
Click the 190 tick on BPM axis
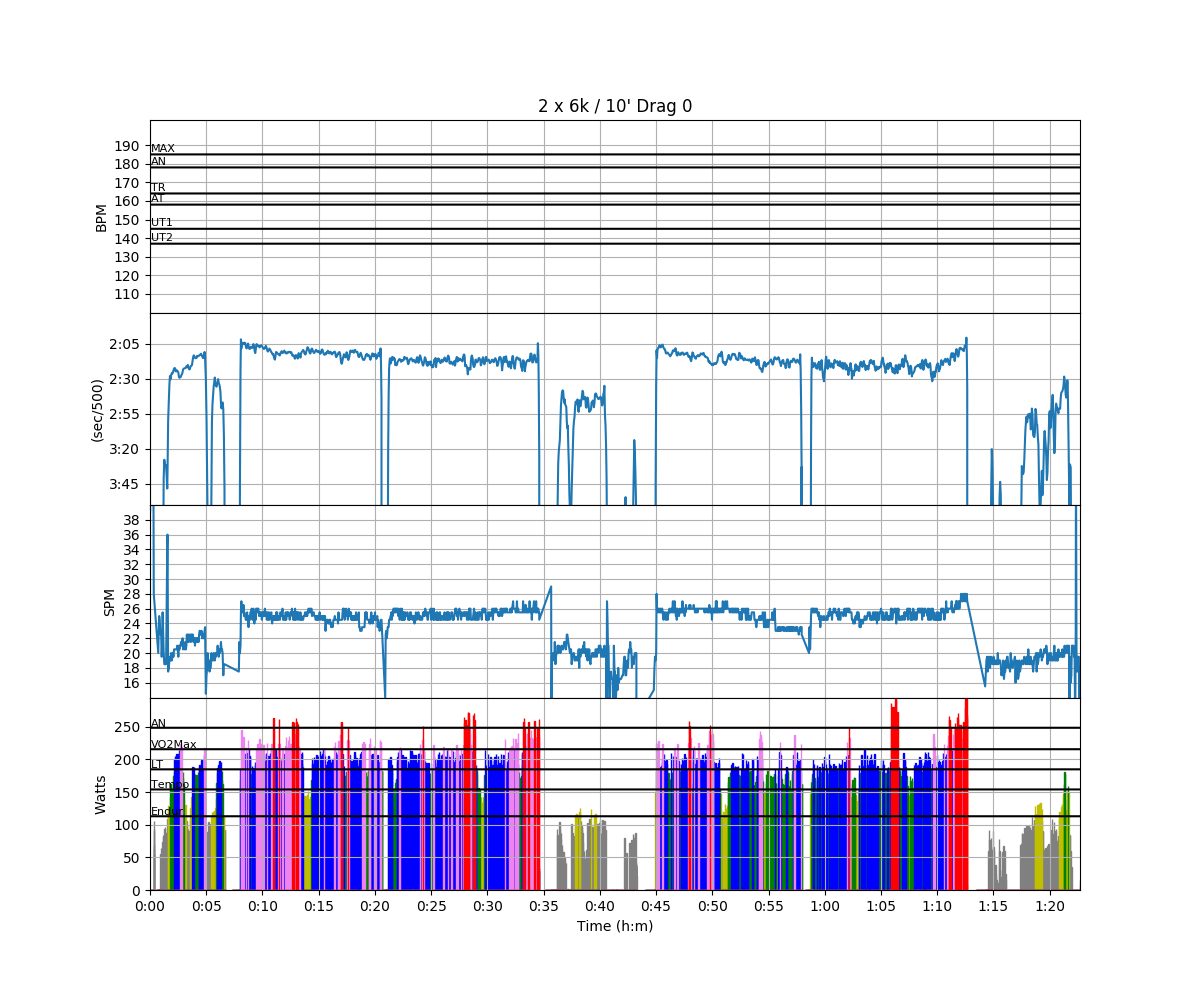(x=125, y=146)
